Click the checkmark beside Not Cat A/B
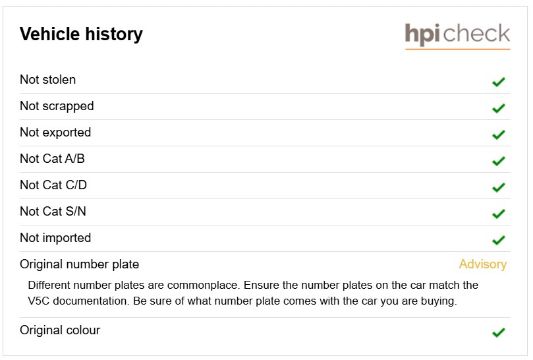The image size is (533, 360). point(499,161)
